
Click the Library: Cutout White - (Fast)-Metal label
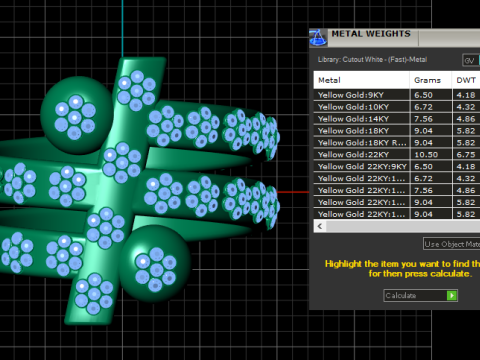coord(372,60)
